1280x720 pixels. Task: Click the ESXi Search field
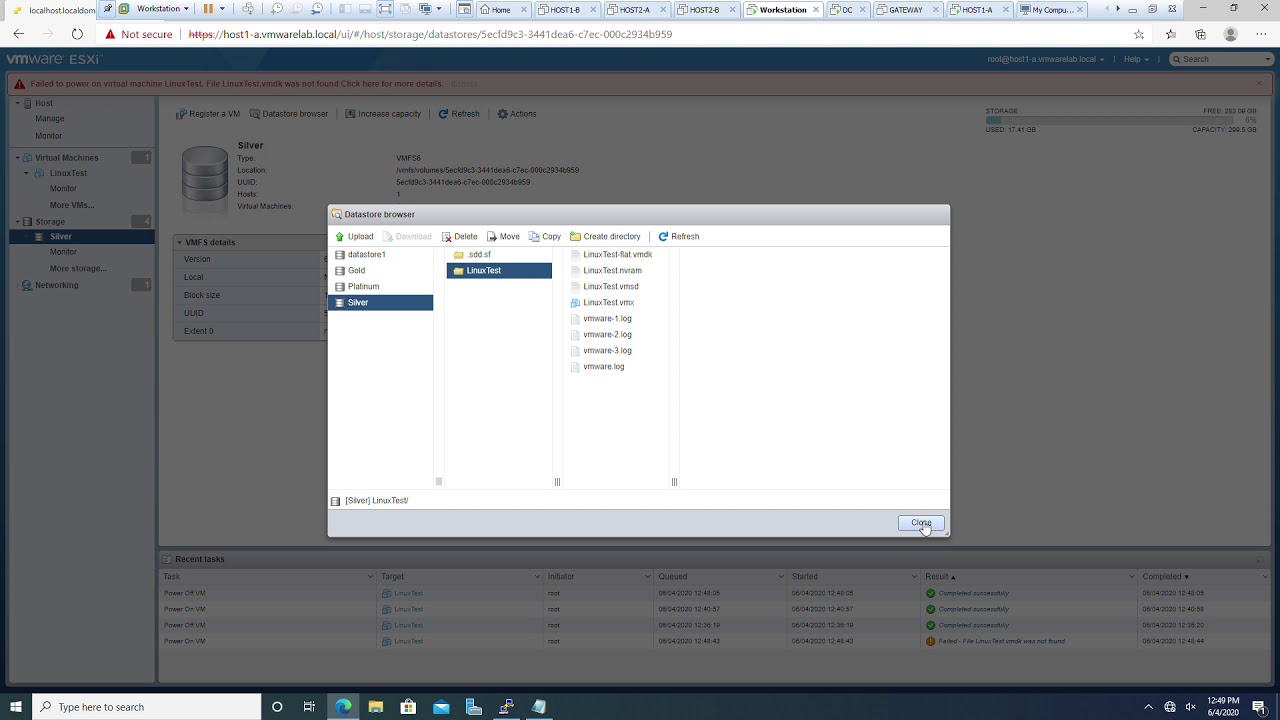click(x=1220, y=59)
